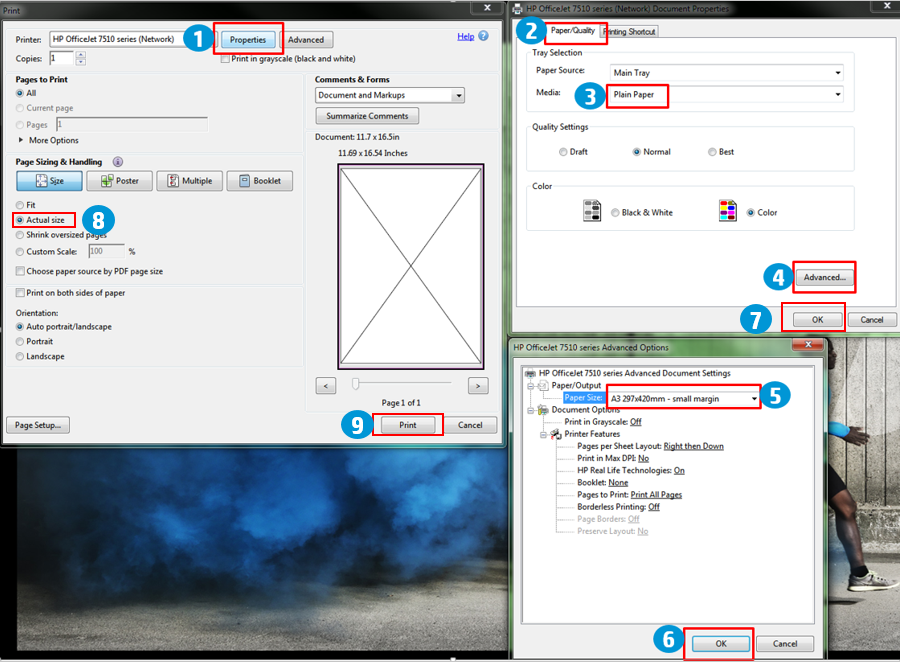Enable Print on both sides of paper
This screenshot has width=900, height=662.
(20, 293)
